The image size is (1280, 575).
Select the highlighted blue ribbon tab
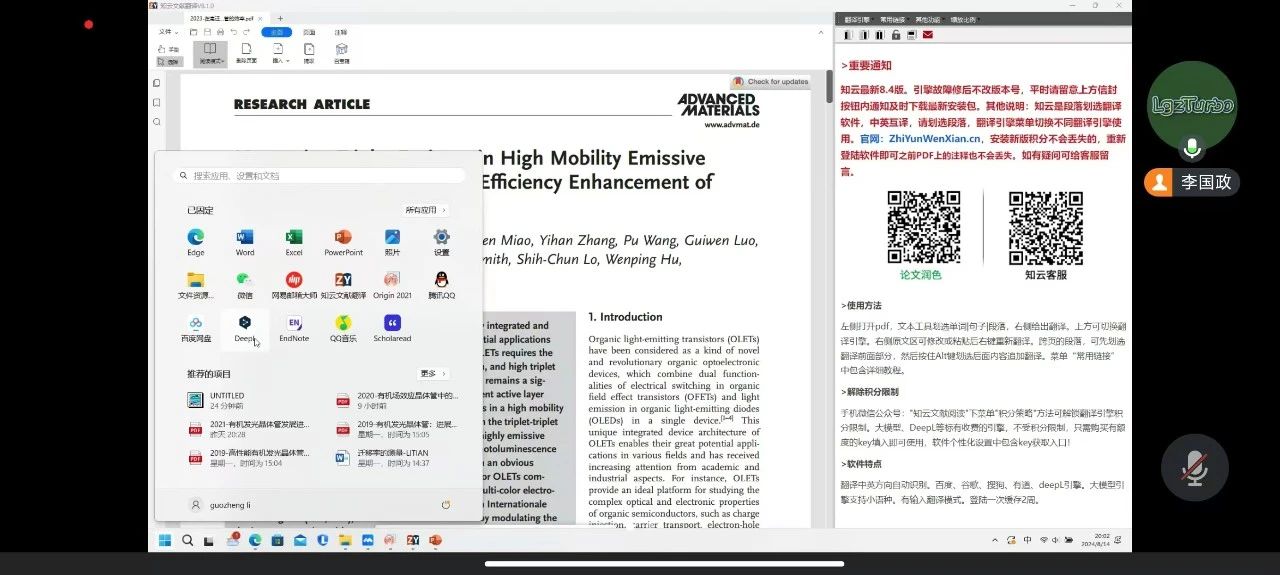pyautogui.click(x=277, y=32)
